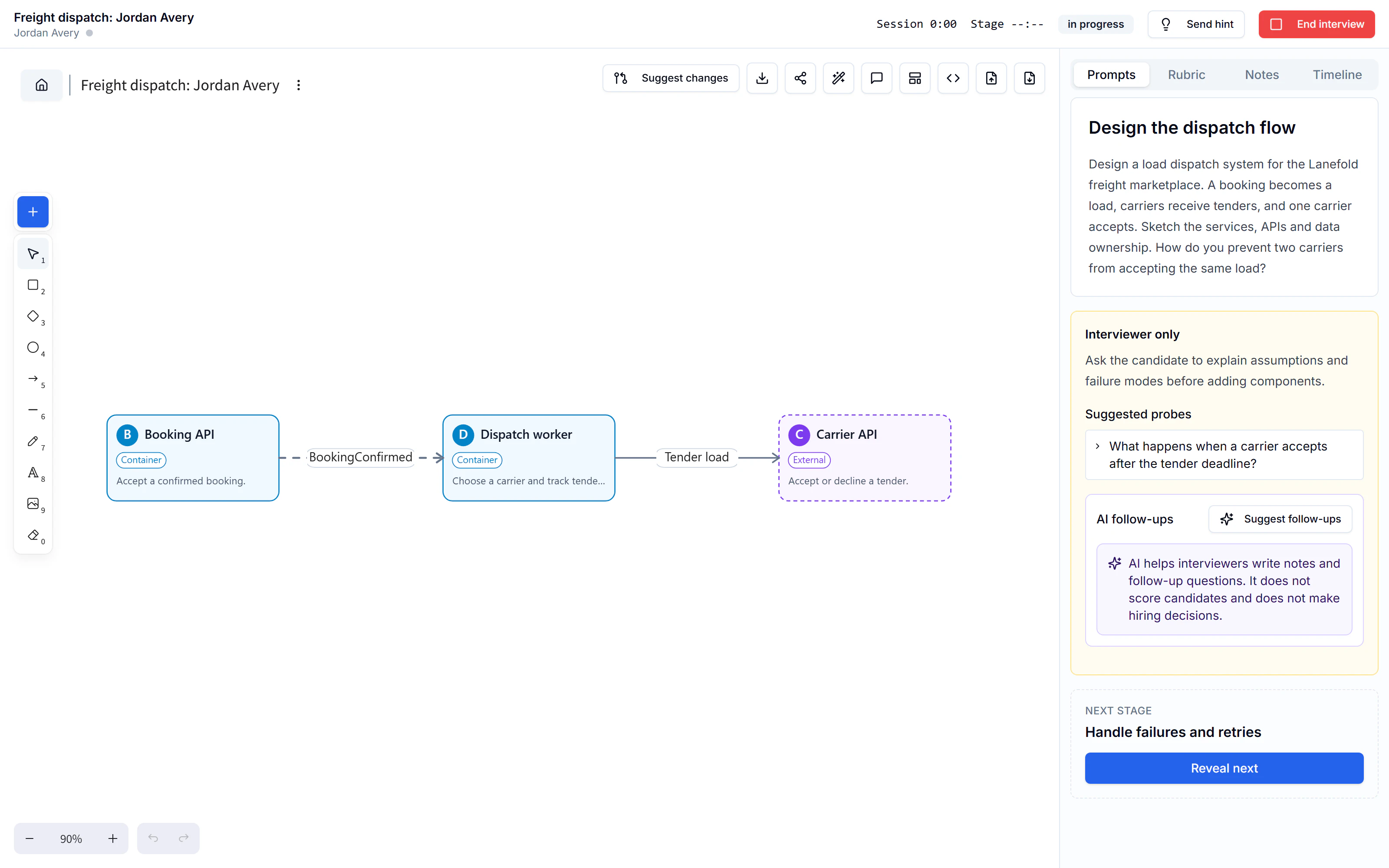Image resolution: width=1389 pixels, height=868 pixels.
Task: Select the eraser tool
Action: 33,535
